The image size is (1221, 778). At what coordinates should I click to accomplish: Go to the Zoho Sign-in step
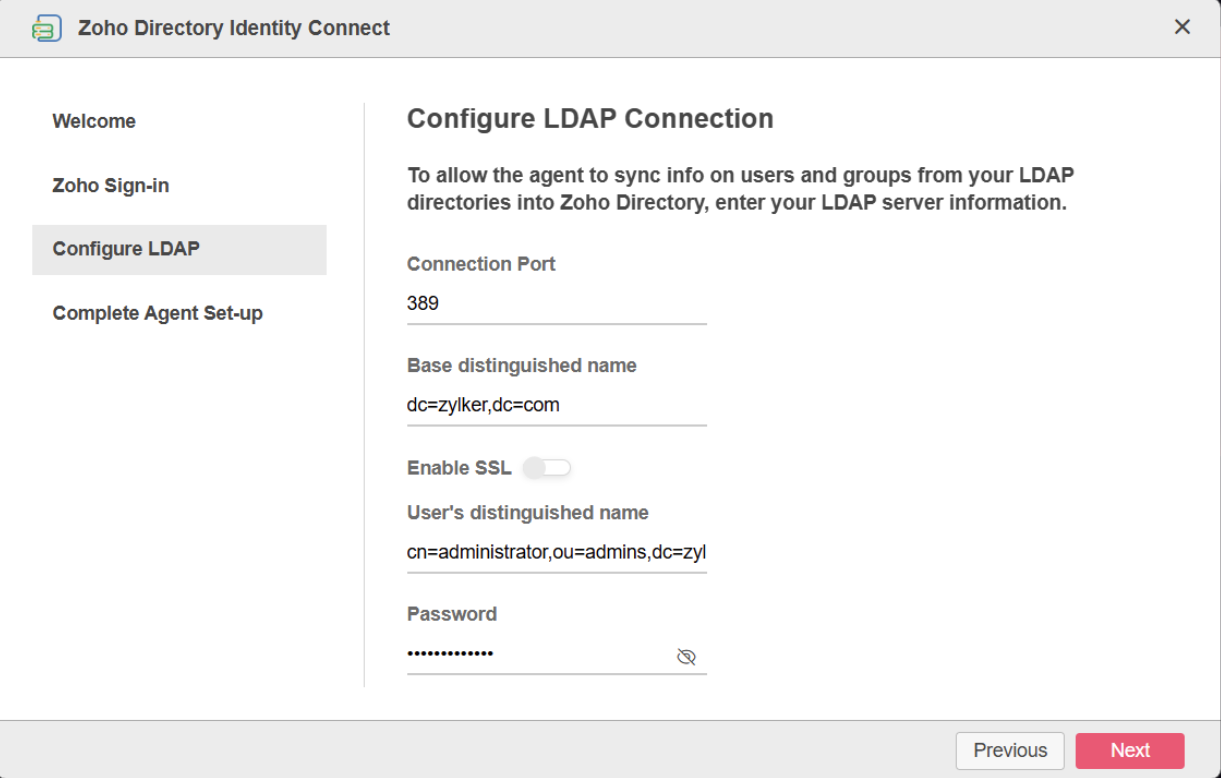[x=111, y=185]
